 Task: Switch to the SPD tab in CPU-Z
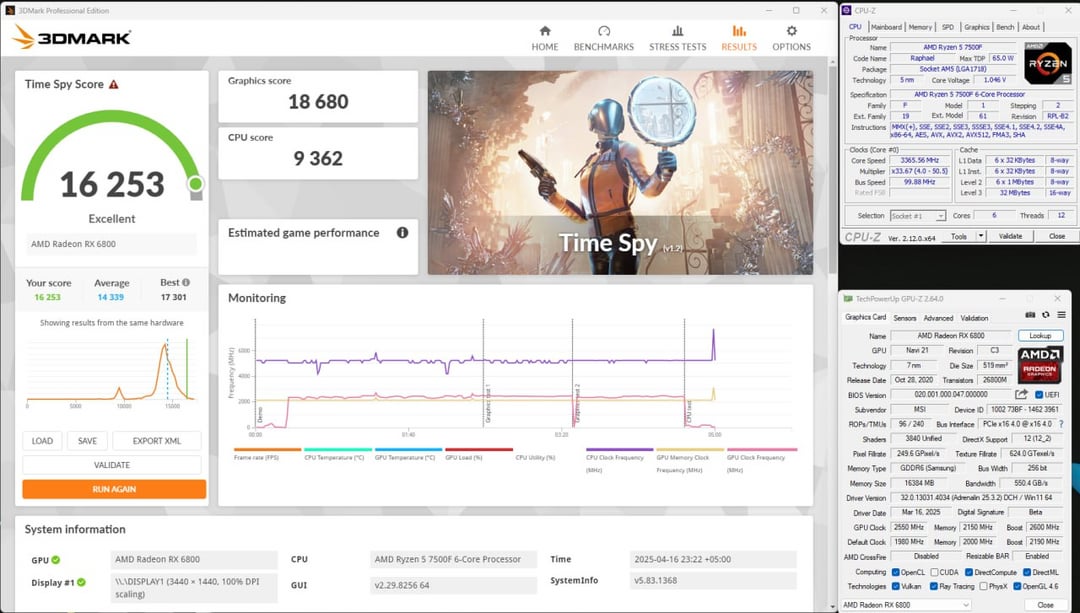coord(948,27)
